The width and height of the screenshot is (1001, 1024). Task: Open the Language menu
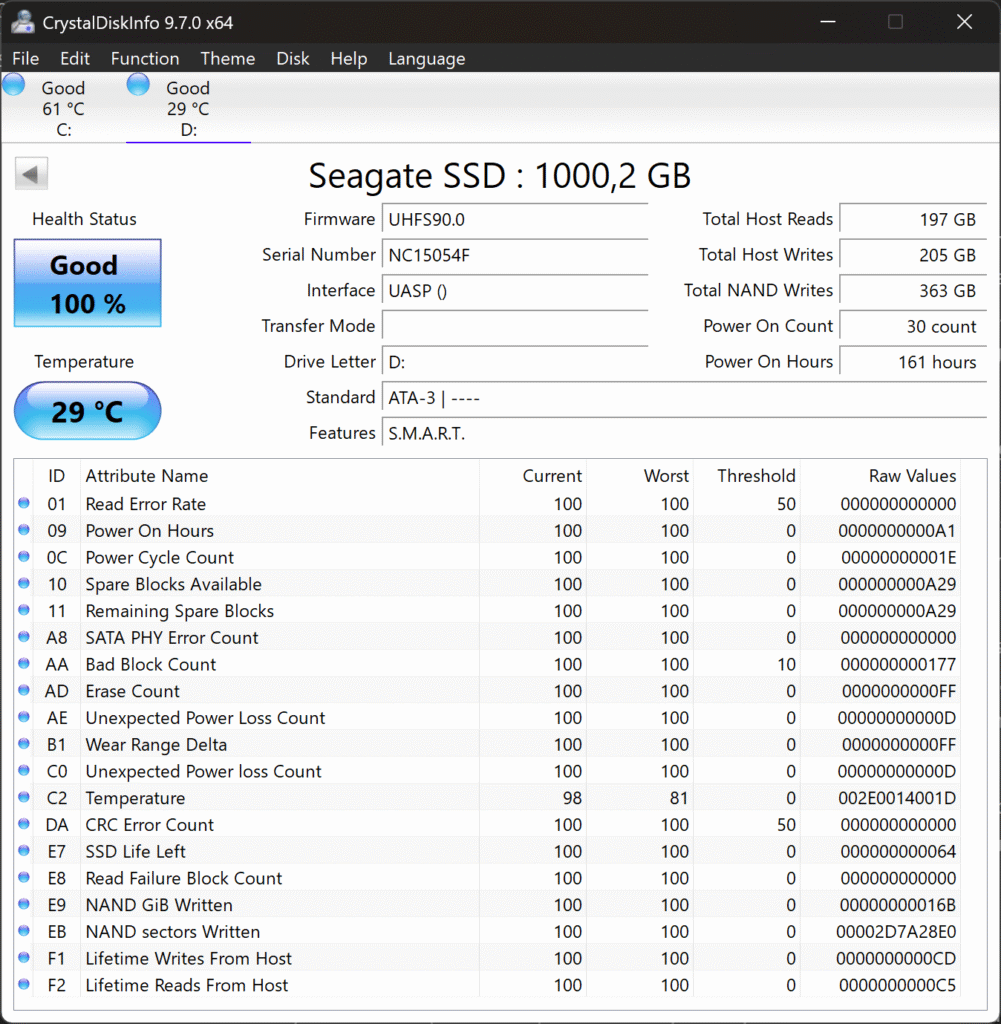pos(426,59)
